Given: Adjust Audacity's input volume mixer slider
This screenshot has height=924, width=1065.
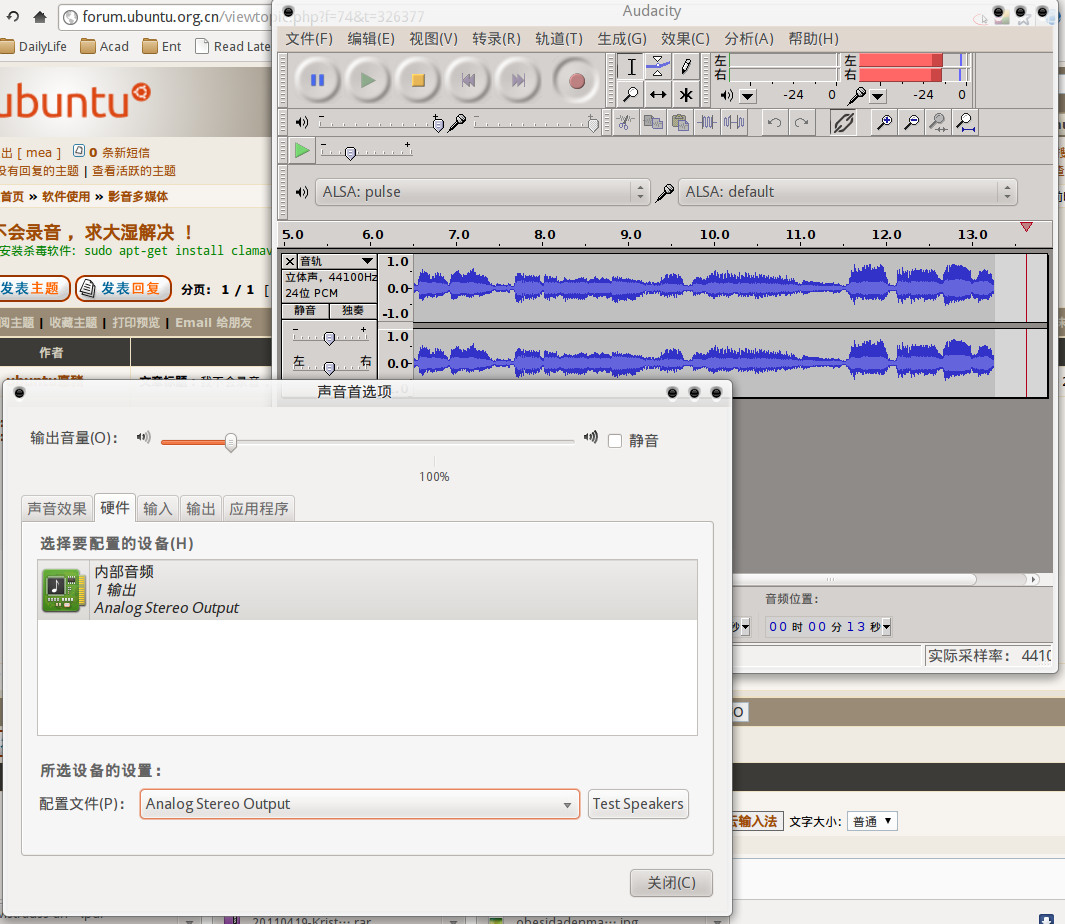Looking at the screenshot, I should [593, 123].
